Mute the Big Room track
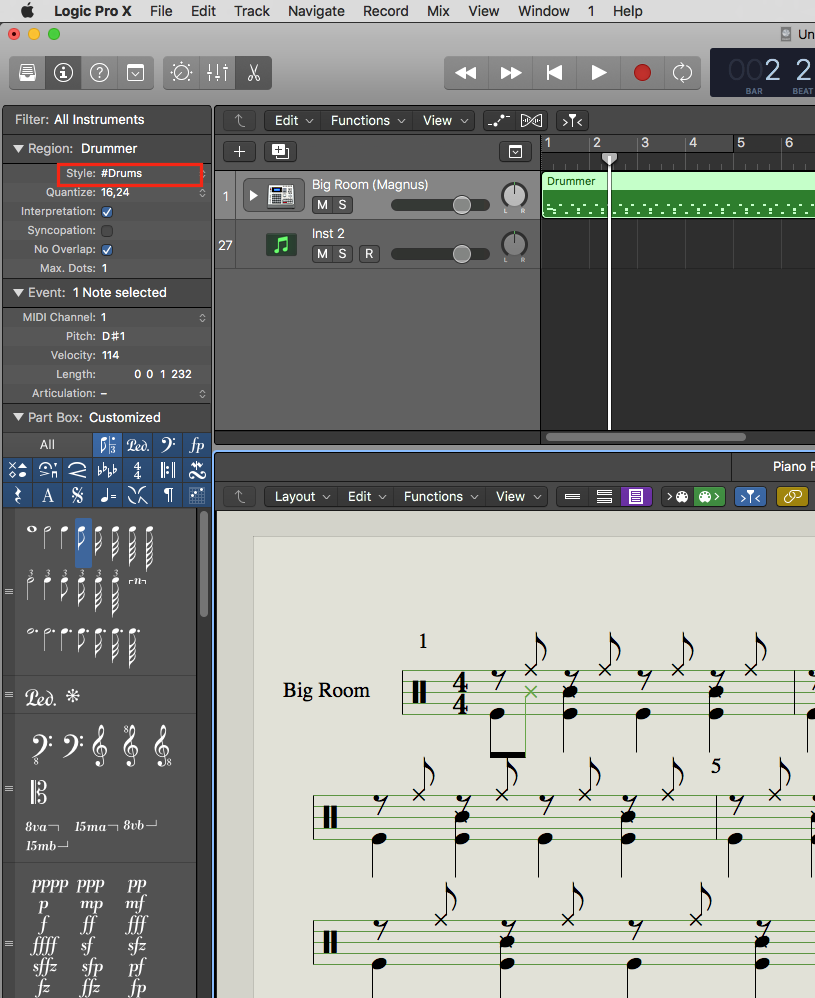This screenshot has width=815, height=998. coord(322,205)
